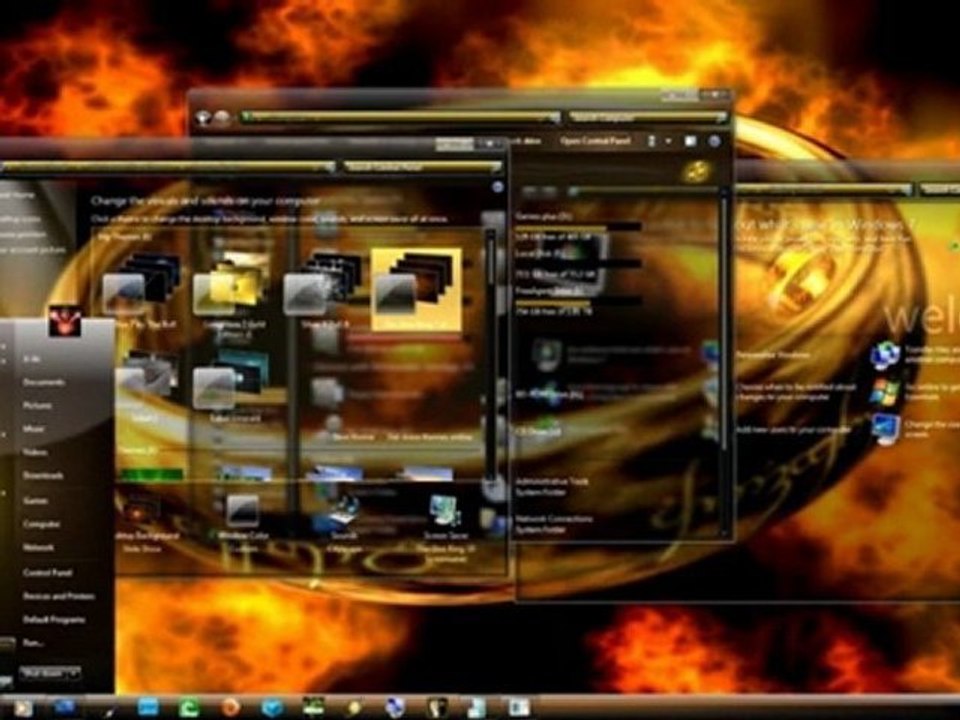Viewport: 960px width, 720px height.
Task: Select Network Connections System Folder item
Action: [554, 524]
